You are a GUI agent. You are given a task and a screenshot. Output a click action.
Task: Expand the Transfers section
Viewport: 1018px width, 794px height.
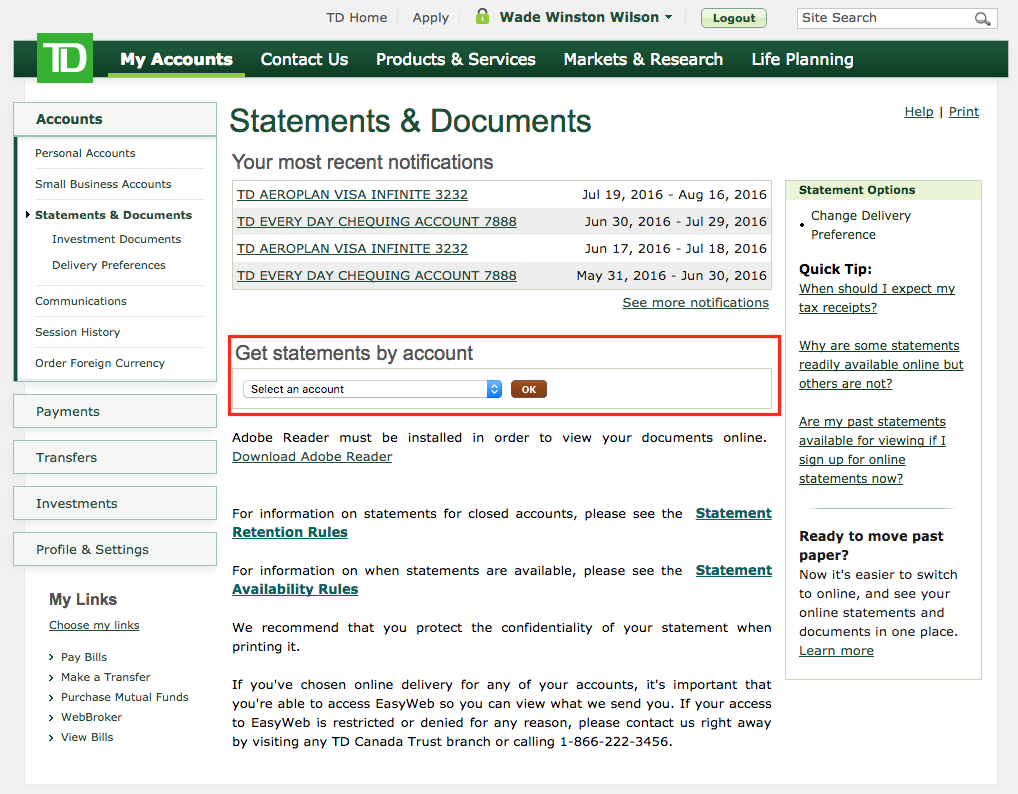[x=115, y=458]
